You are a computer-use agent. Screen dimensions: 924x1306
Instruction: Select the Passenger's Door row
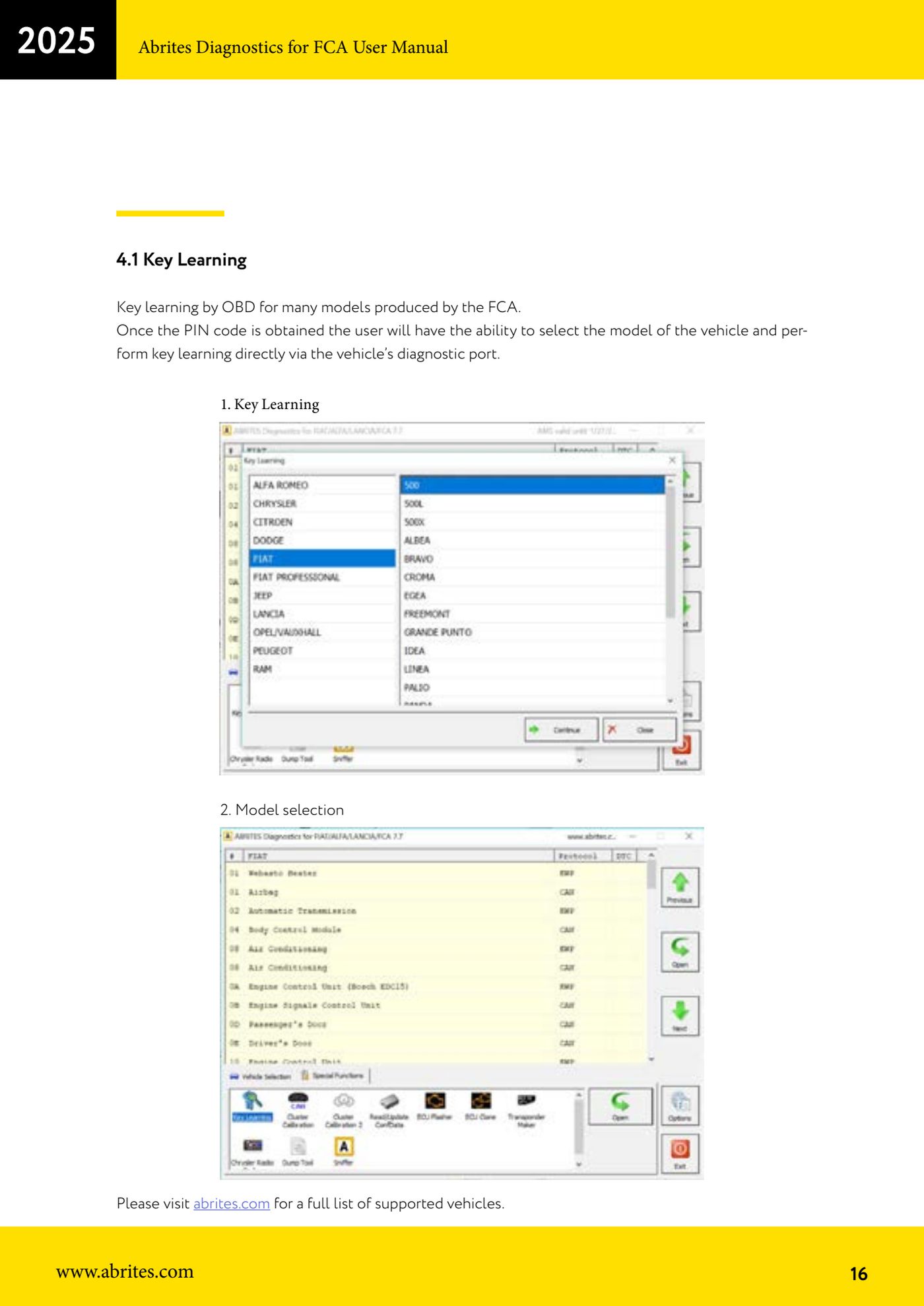436,1025
